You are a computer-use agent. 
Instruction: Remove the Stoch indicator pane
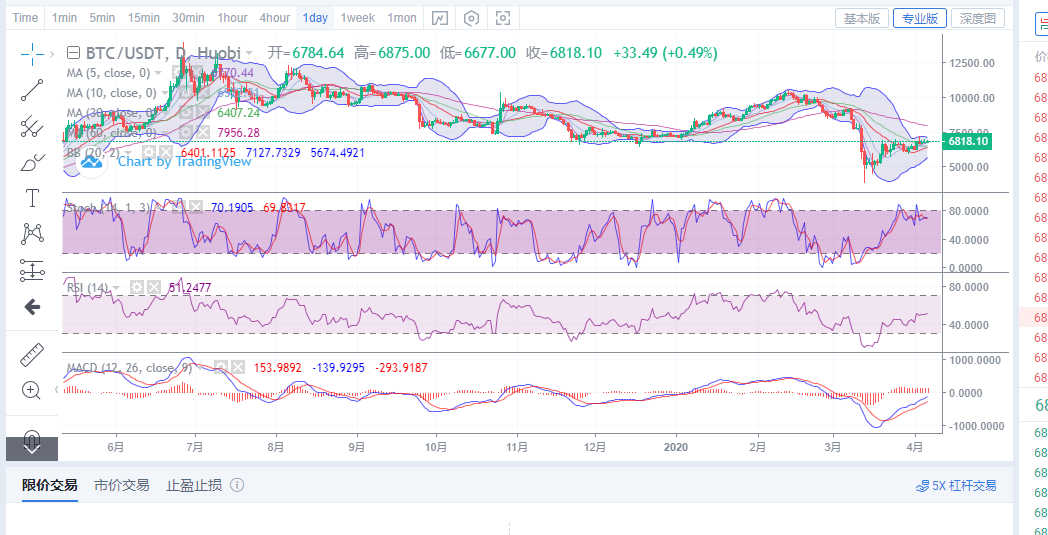click(194, 208)
